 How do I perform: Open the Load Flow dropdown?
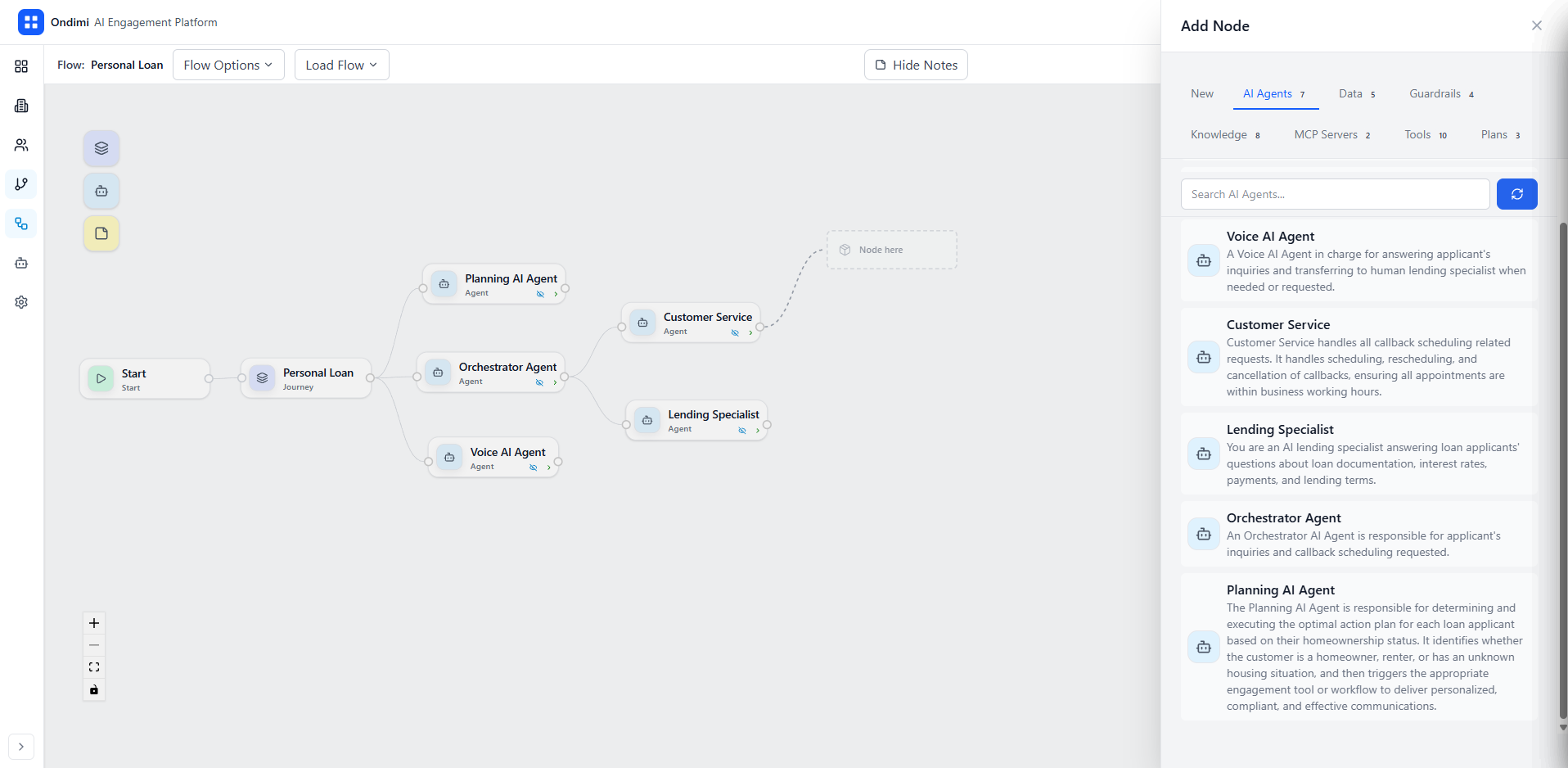point(340,65)
